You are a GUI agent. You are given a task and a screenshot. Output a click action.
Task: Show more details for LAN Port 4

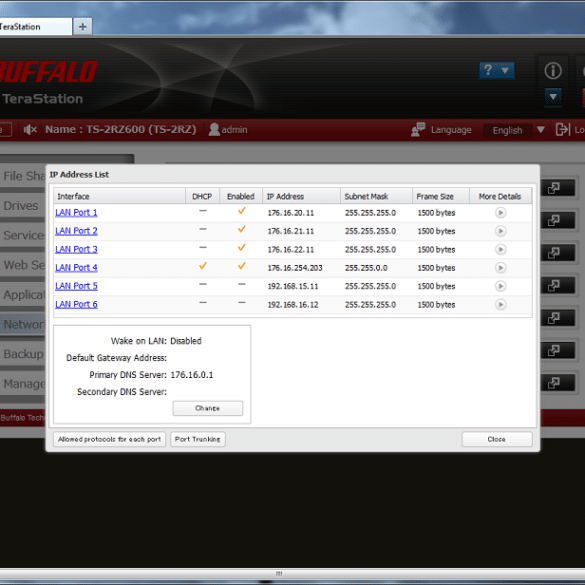500,268
